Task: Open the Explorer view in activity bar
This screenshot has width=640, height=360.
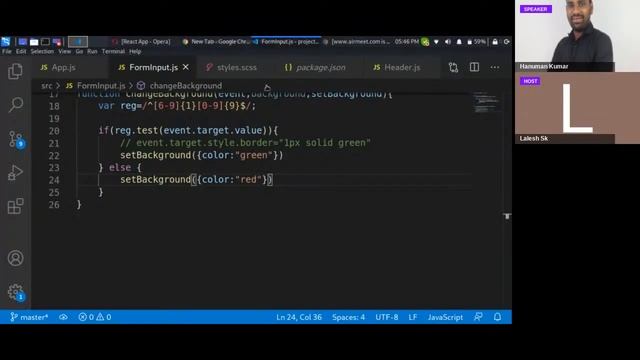Action: 16,71
